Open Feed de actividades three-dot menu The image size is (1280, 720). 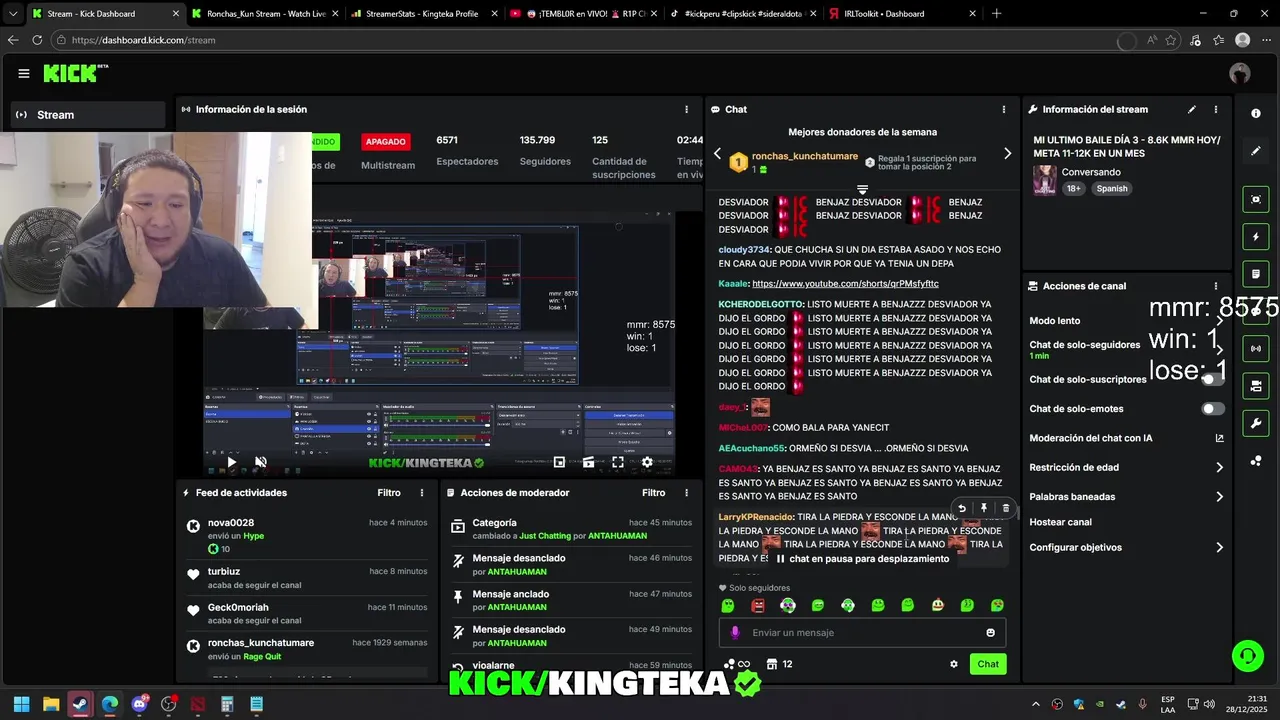(x=422, y=493)
